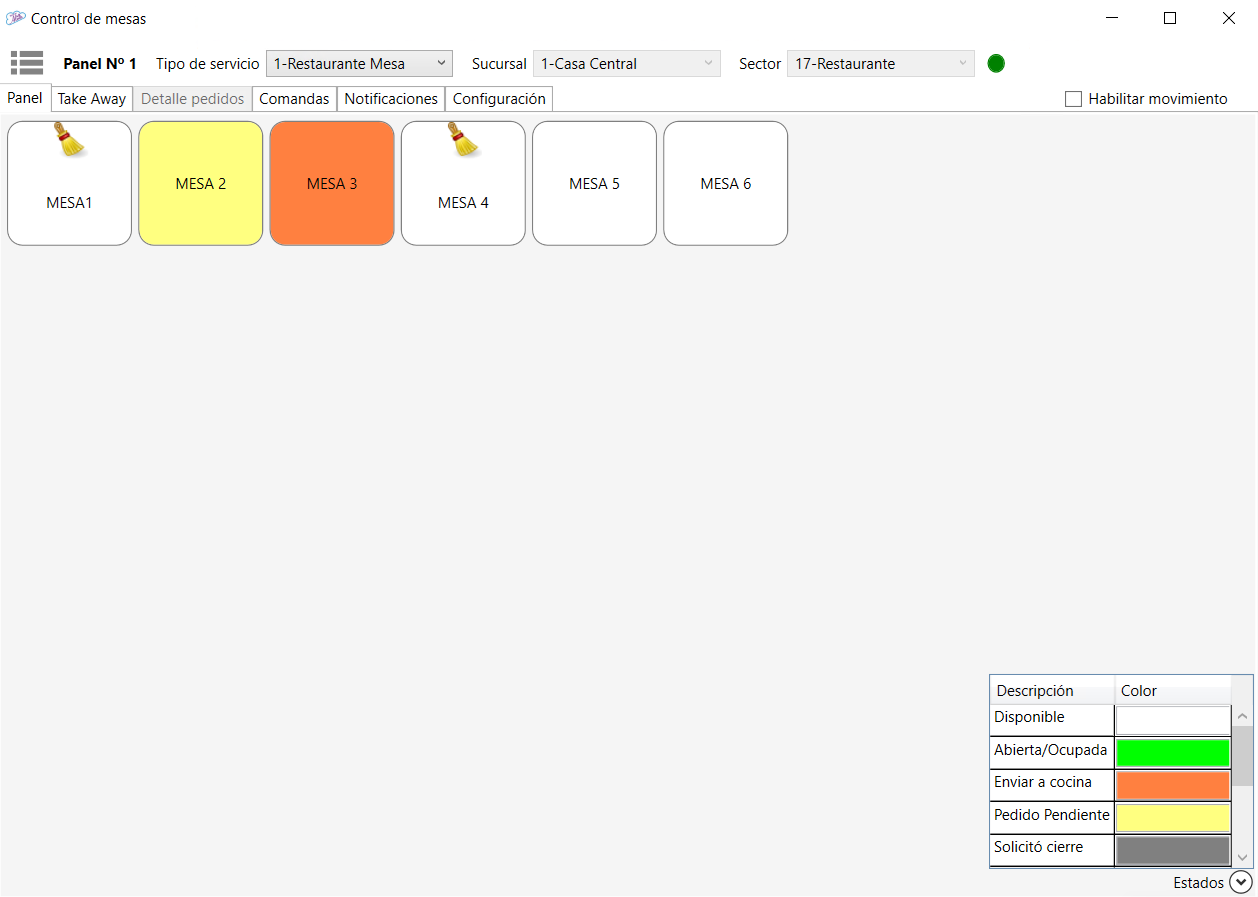Click the broom icon on MESA 4
Viewport: 1258px width, 897px height.
[x=463, y=140]
